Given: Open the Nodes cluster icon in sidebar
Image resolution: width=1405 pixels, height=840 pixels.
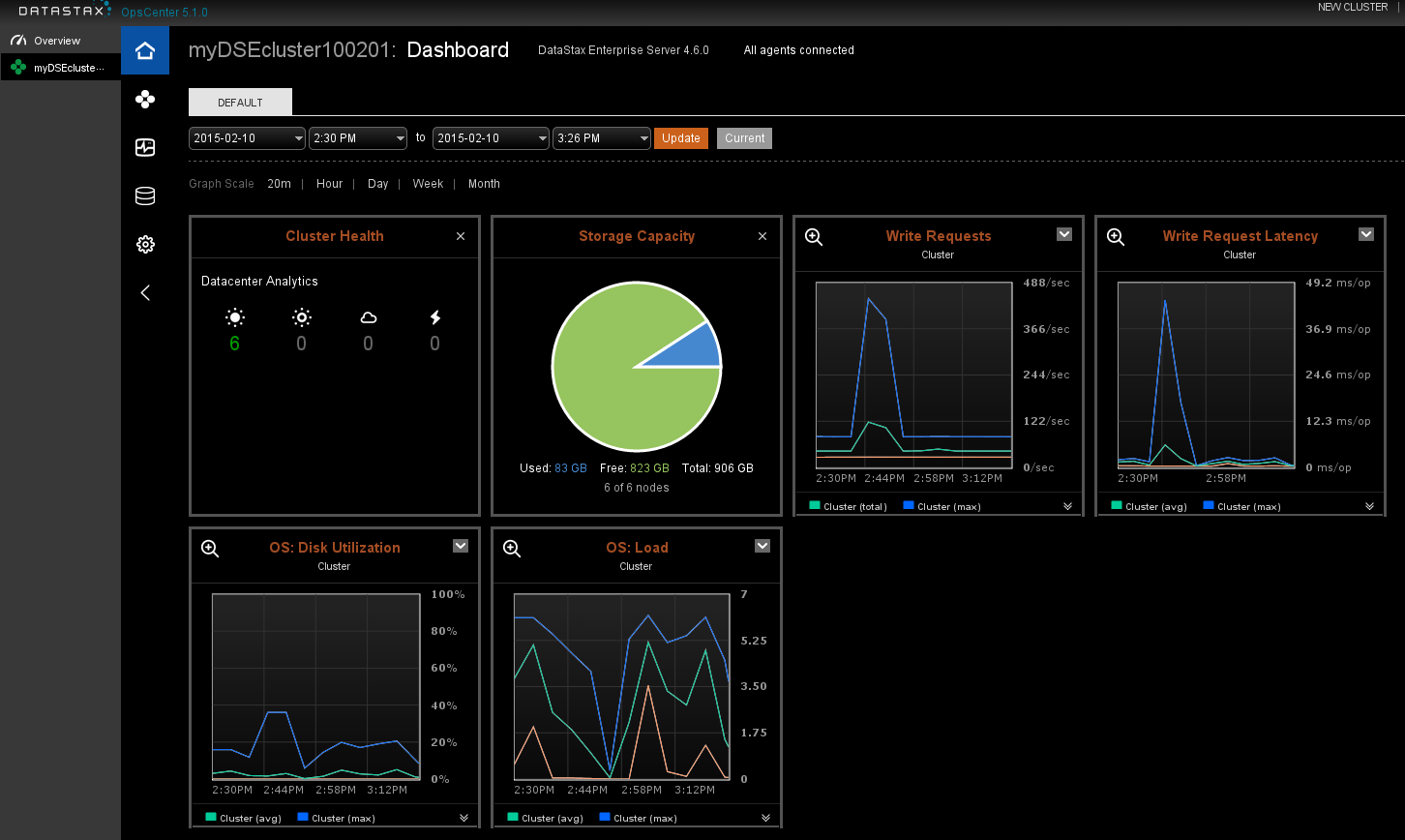Looking at the screenshot, I should pyautogui.click(x=145, y=99).
